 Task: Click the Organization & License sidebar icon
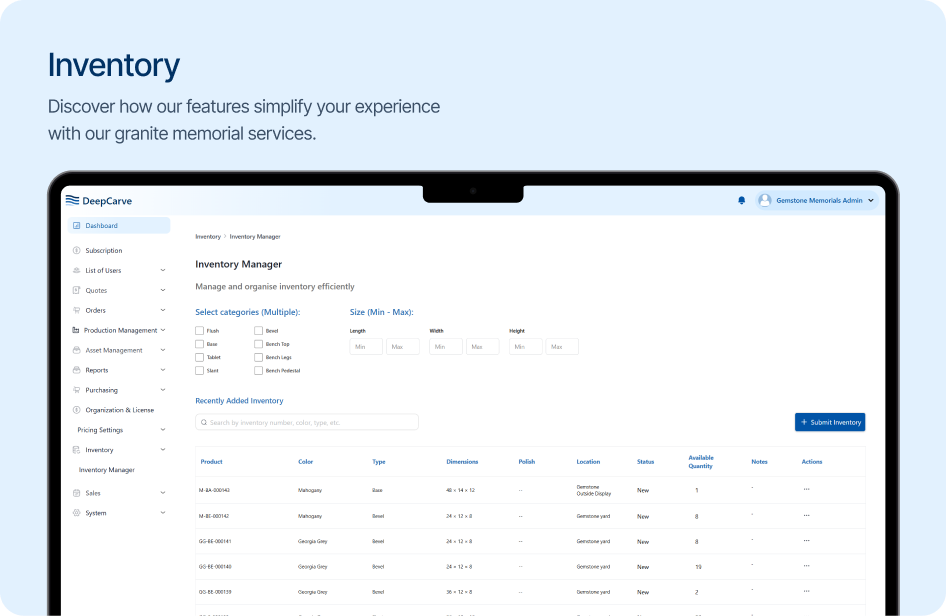pyautogui.click(x=77, y=410)
